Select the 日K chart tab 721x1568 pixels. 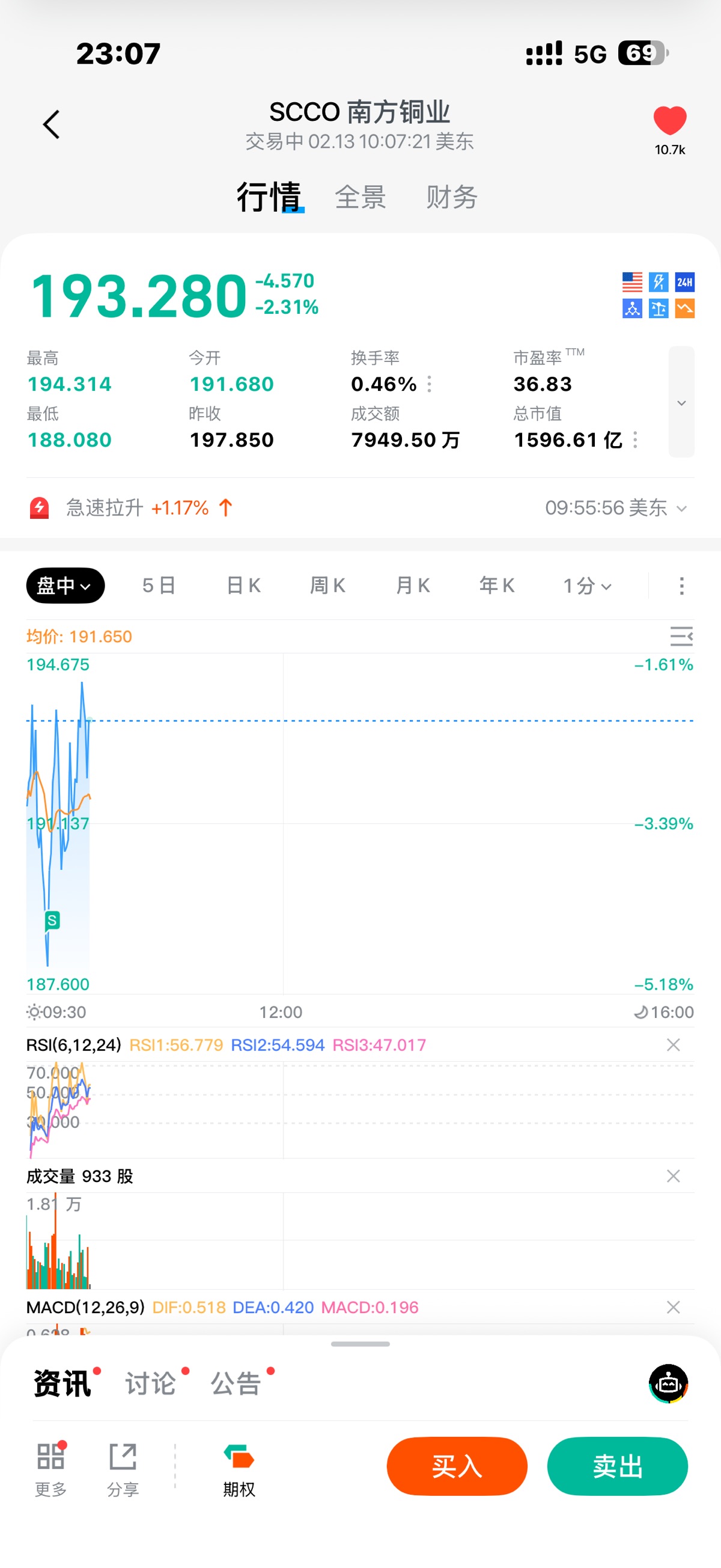(243, 586)
